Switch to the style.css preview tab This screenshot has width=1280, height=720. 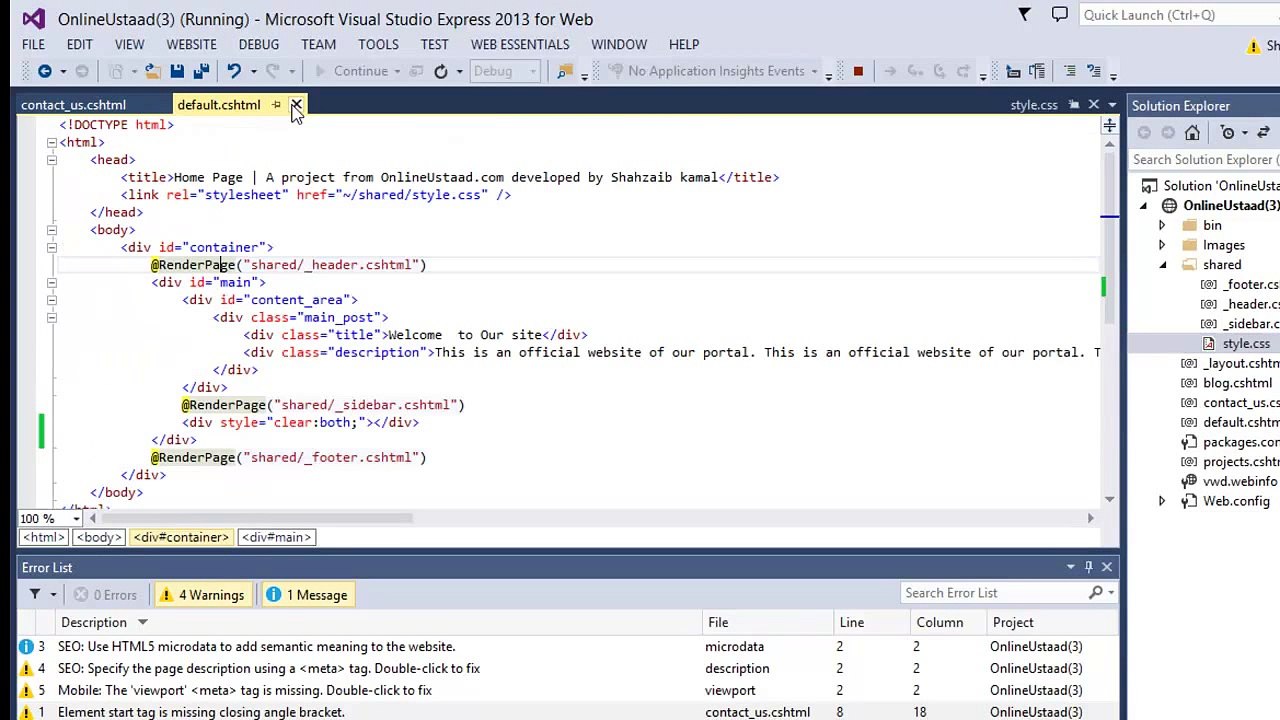click(1033, 105)
